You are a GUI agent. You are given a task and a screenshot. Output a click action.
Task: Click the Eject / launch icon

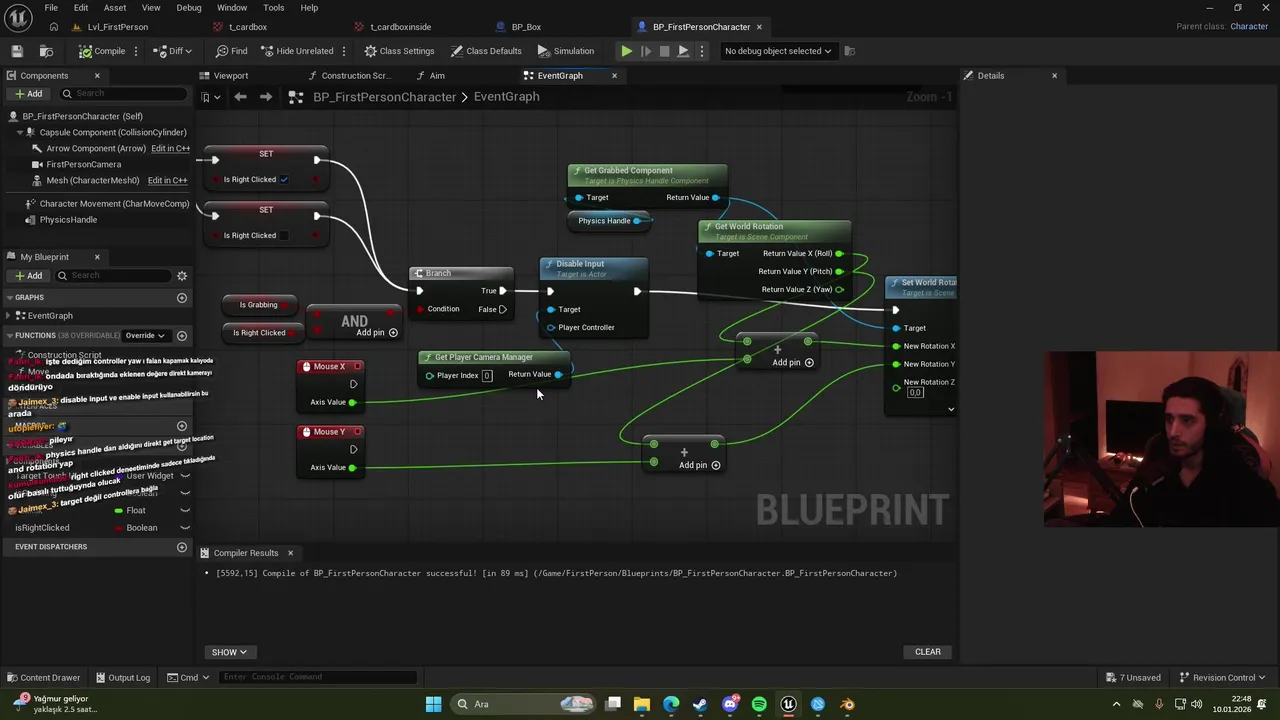[683, 51]
